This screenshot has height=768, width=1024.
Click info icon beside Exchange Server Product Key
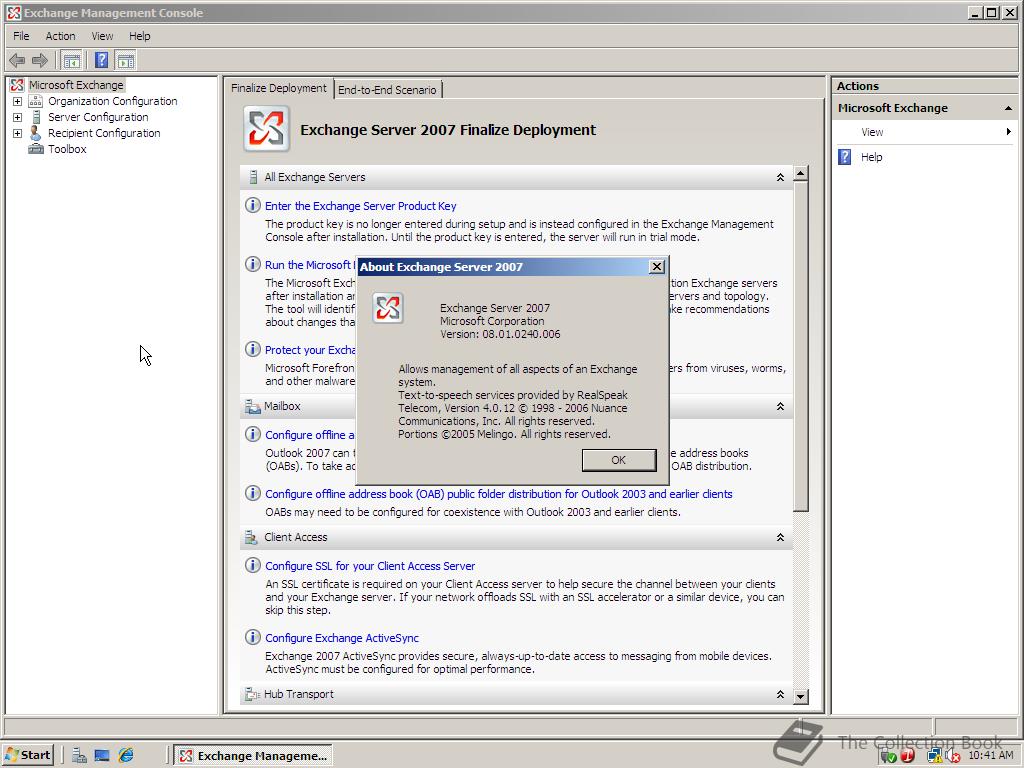point(253,205)
